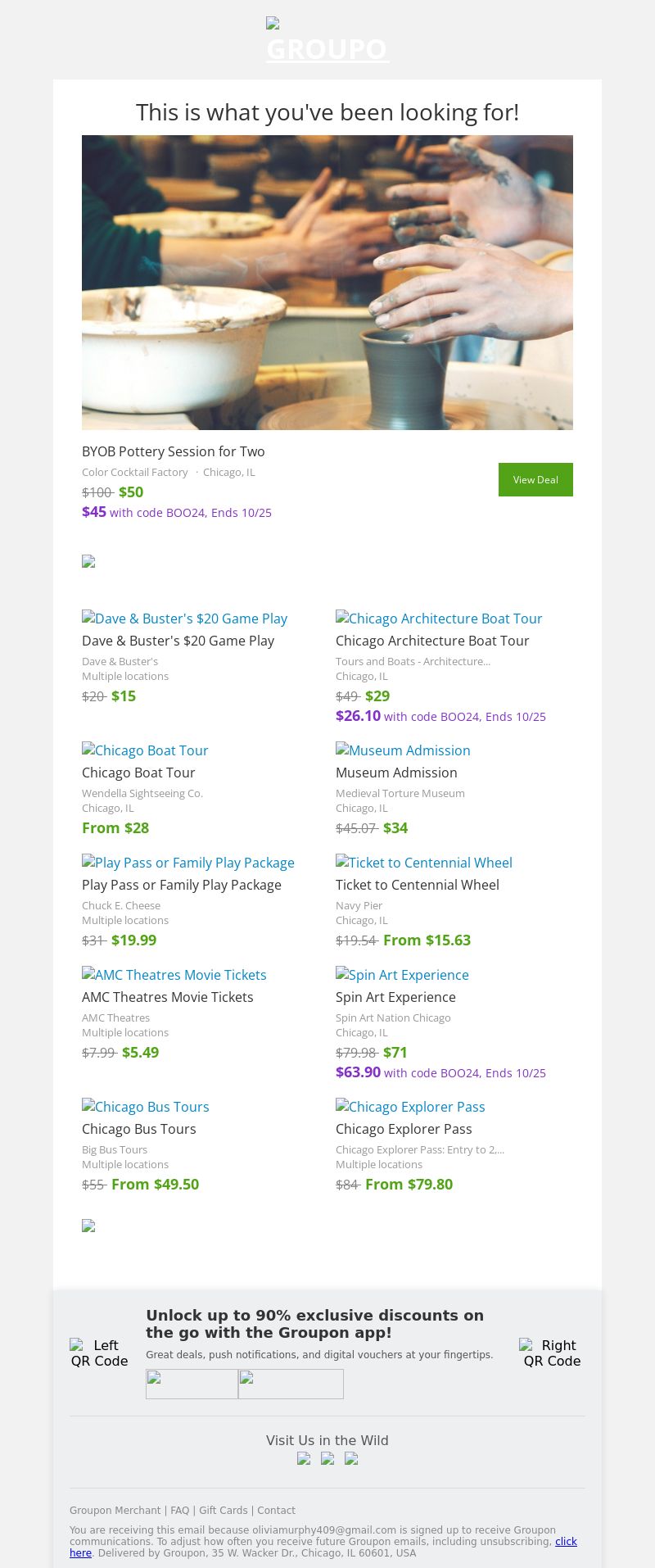Select the Chicago Explorer Pass image link
Image resolution: width=655 pixels, height=1568 pixels.
410,1107
